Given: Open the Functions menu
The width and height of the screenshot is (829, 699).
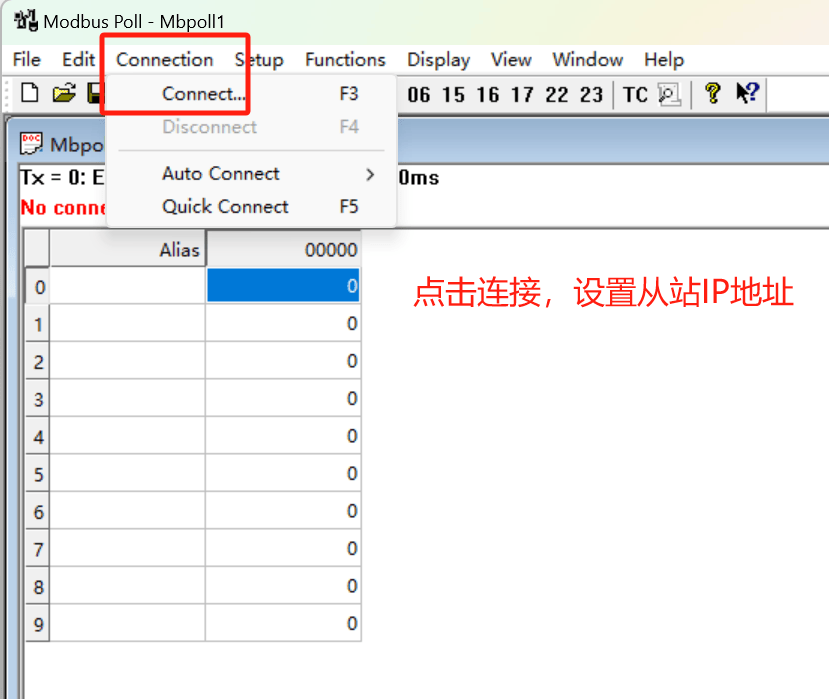Looking at the screenshot, I should pyautogui.click(x=345, y=60).
